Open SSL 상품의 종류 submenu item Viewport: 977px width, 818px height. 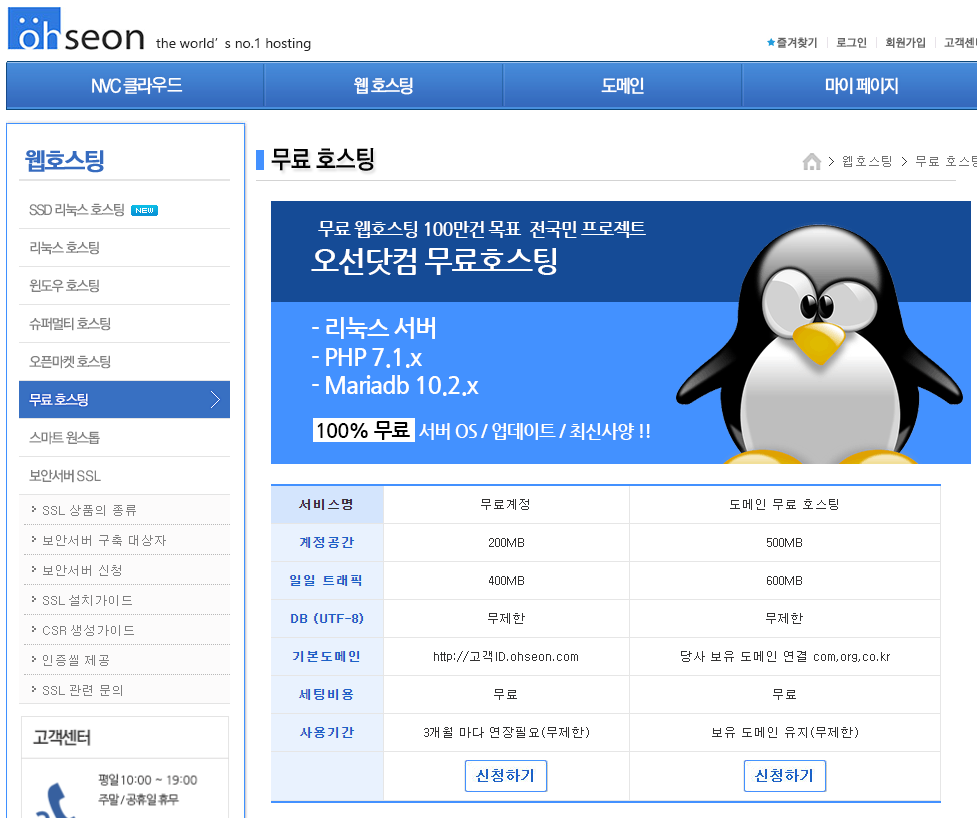click(89, 510)
